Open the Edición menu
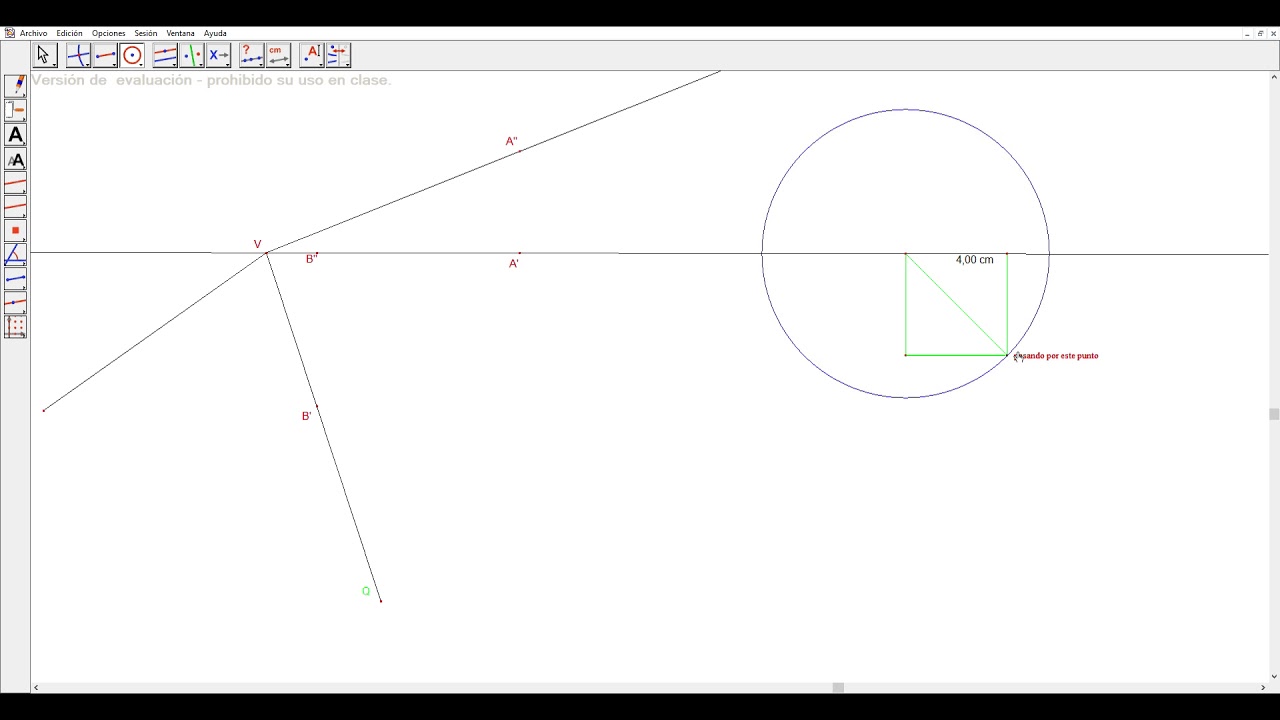Viewport: 1280px width, 720px height. (x=69, y=33)
